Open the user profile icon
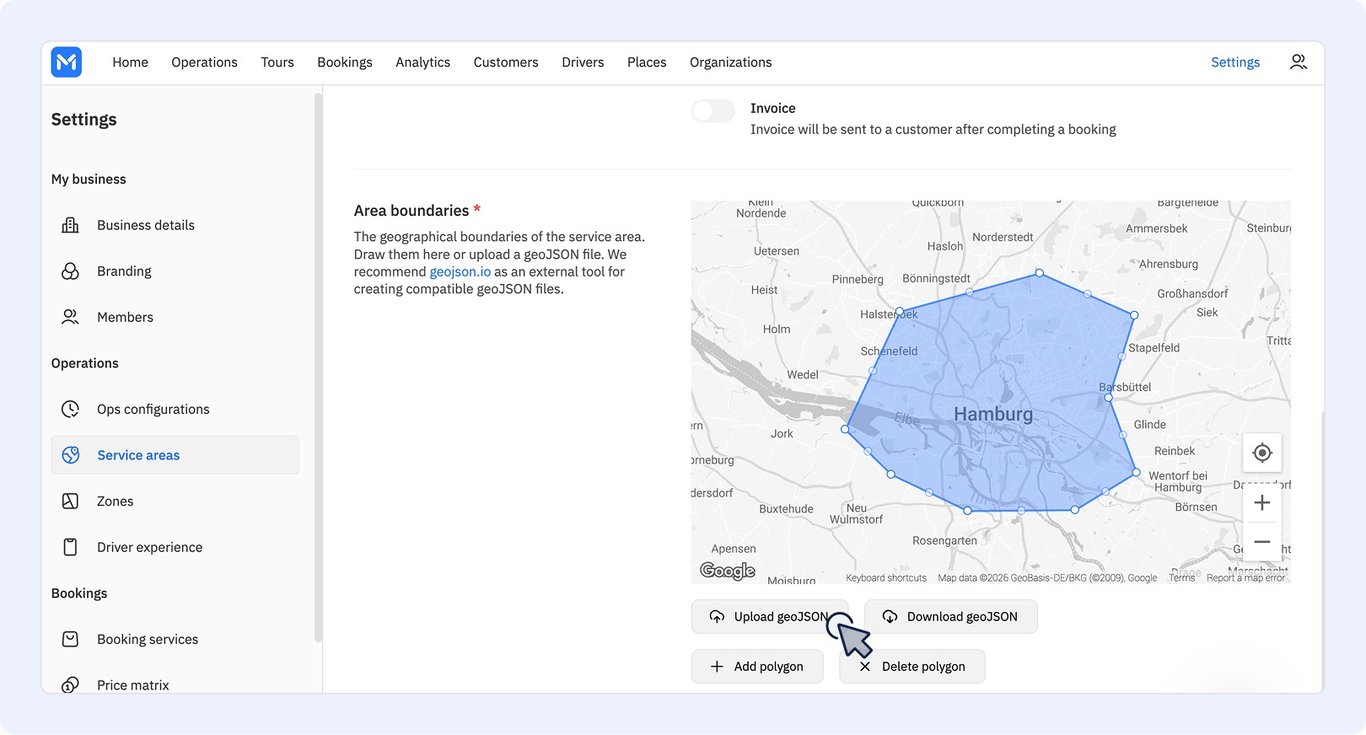The image size is (1366, 735). pyautogui.click(x=1298, y=62)
